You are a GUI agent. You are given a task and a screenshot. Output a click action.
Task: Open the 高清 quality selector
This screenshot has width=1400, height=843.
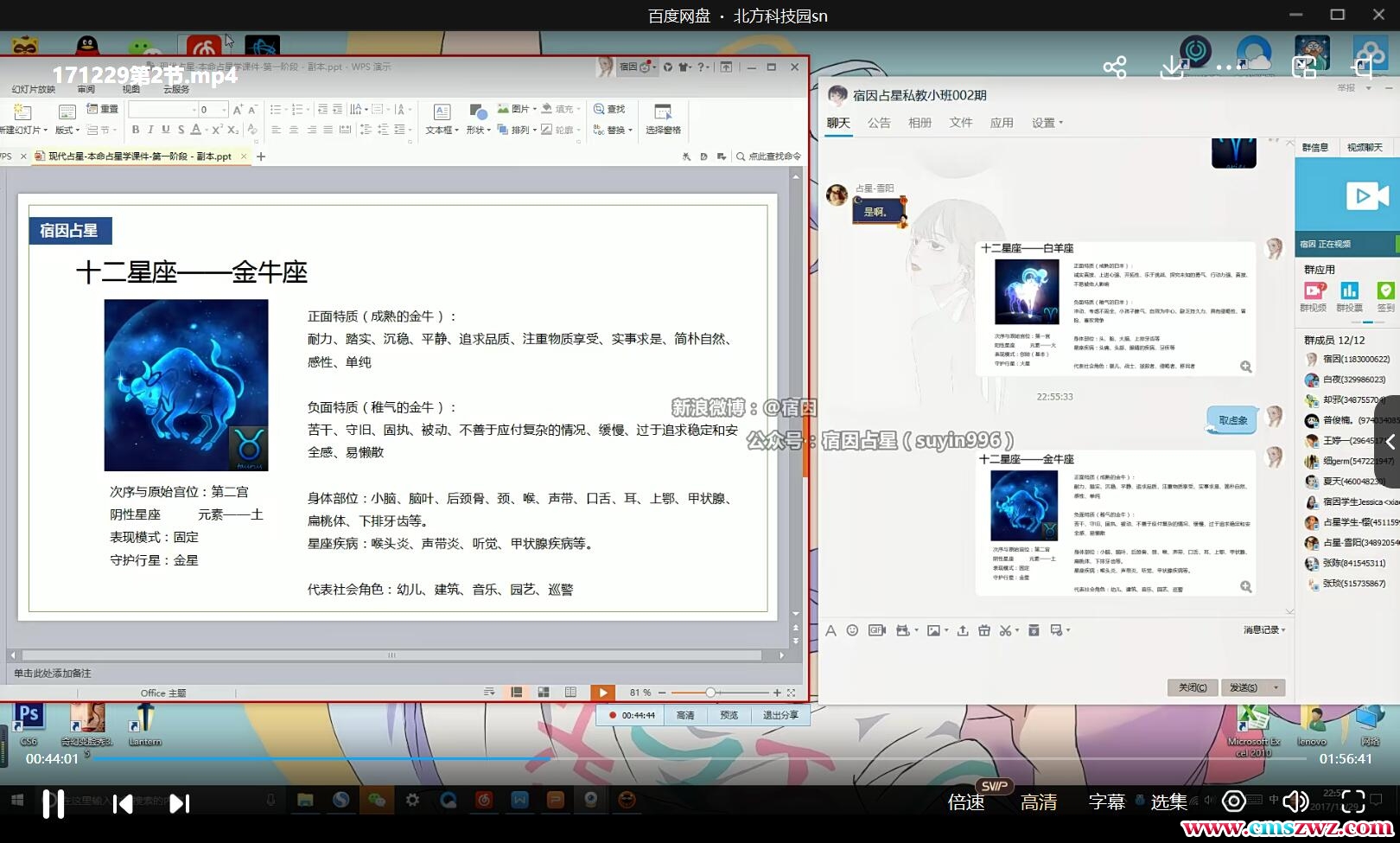coord(1039,802)
